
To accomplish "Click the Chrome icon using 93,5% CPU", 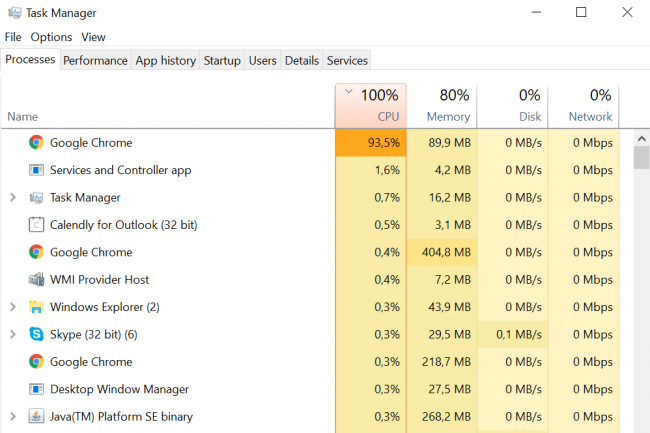I will coord(36,143).
